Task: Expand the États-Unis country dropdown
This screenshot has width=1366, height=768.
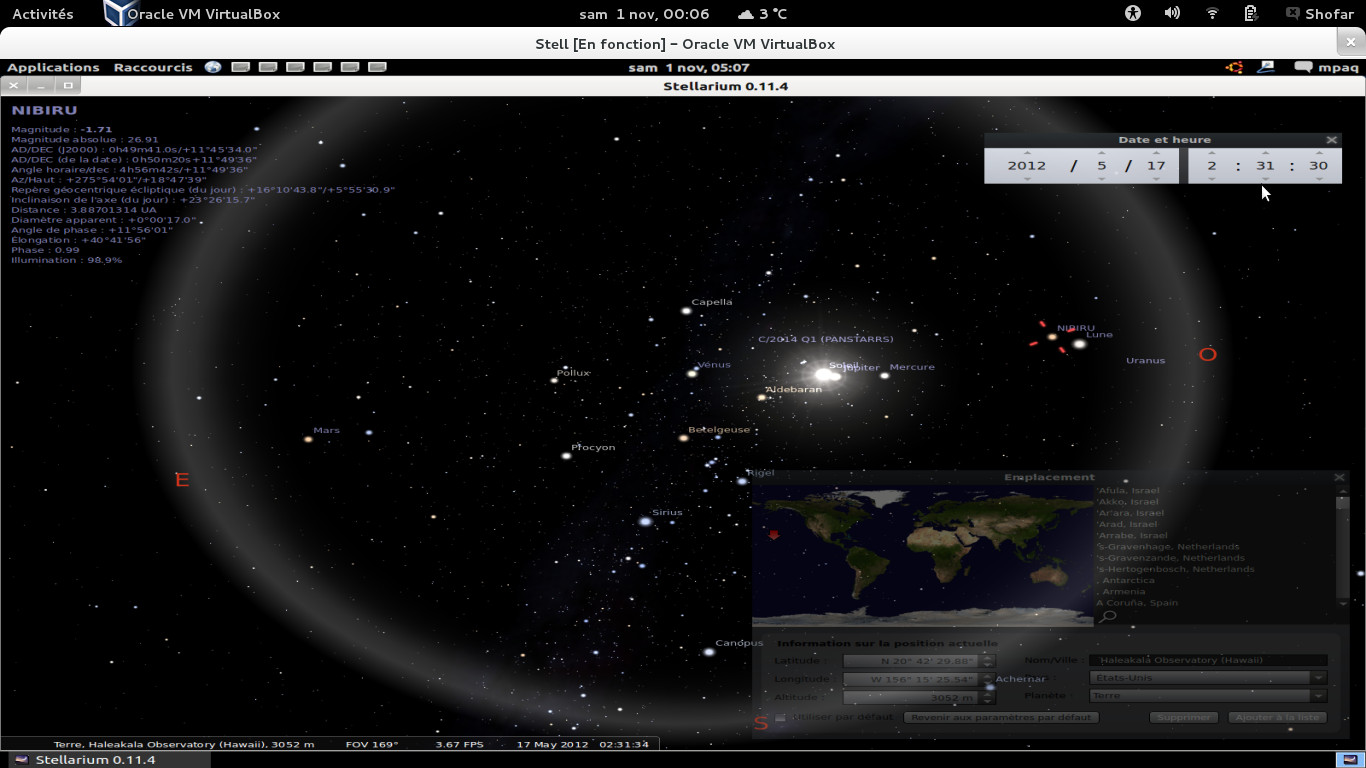Action: (1318, 678)
